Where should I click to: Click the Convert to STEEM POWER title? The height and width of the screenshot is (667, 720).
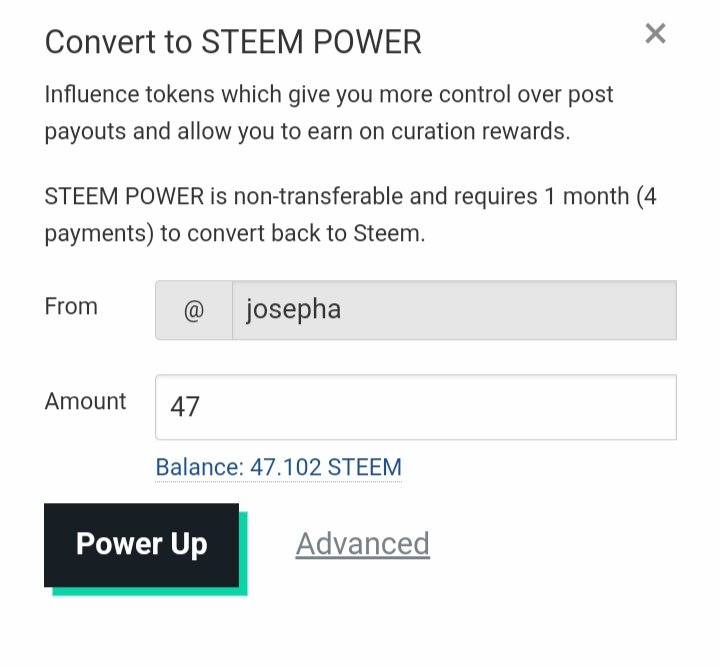(233, 42)
